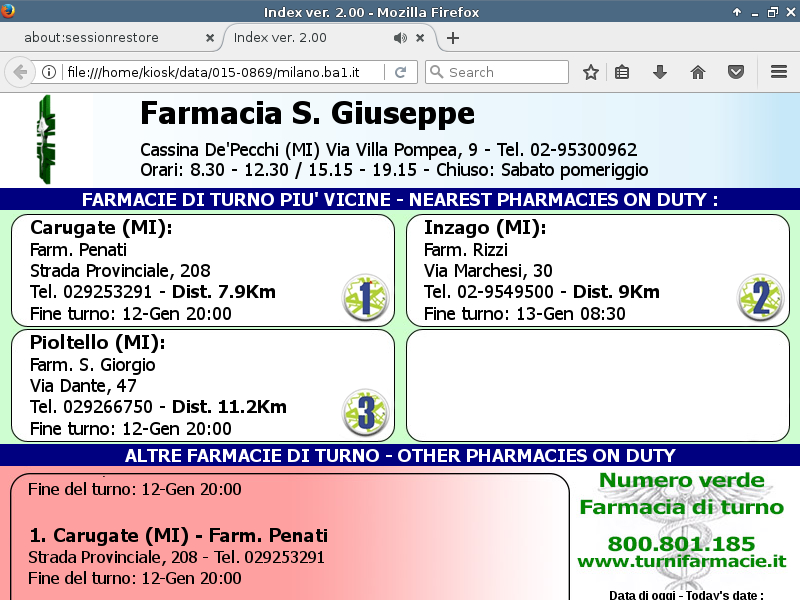
Task: Bookmark this page with the star icon
Action: pos(591,72)
